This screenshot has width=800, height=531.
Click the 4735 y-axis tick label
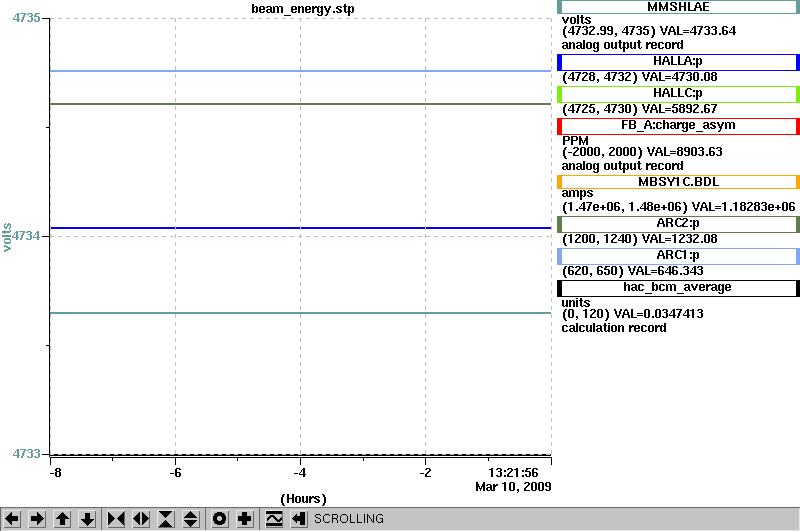[x=27, y=18]
